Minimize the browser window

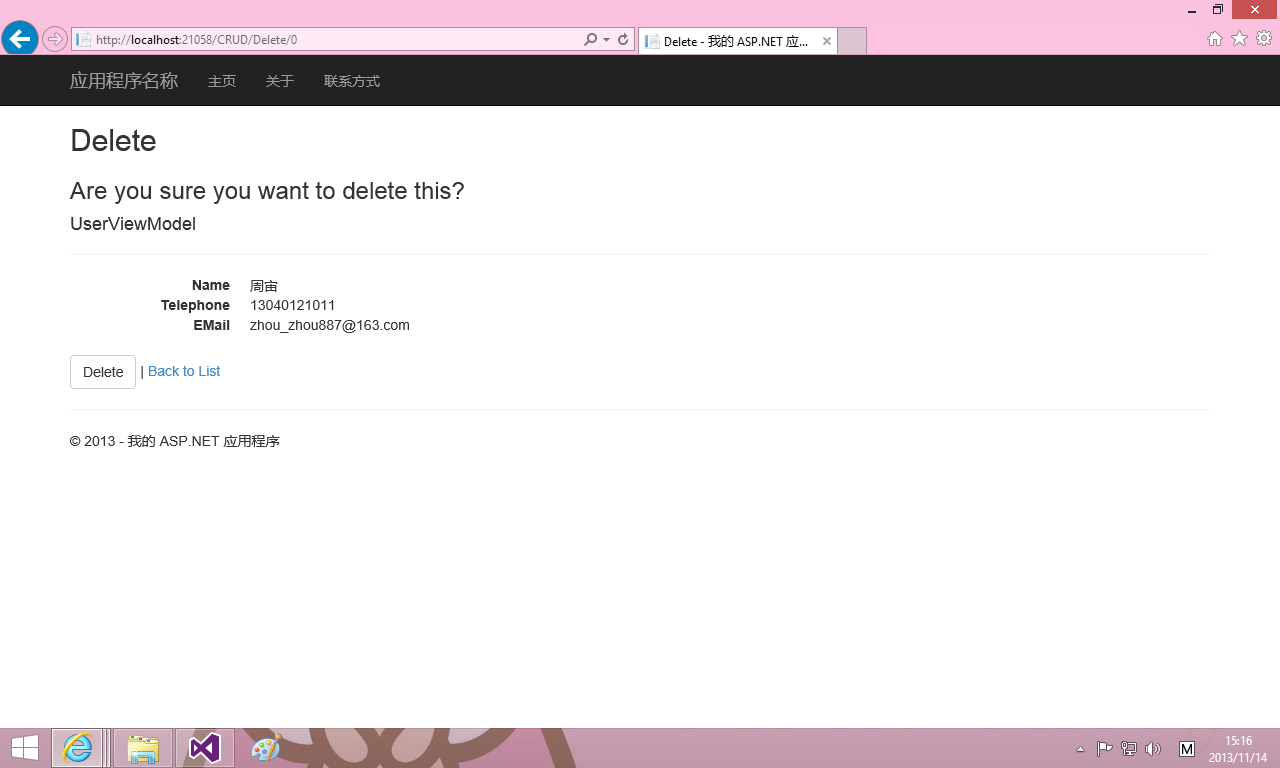pyautogui.click(x=1192, y=10)
